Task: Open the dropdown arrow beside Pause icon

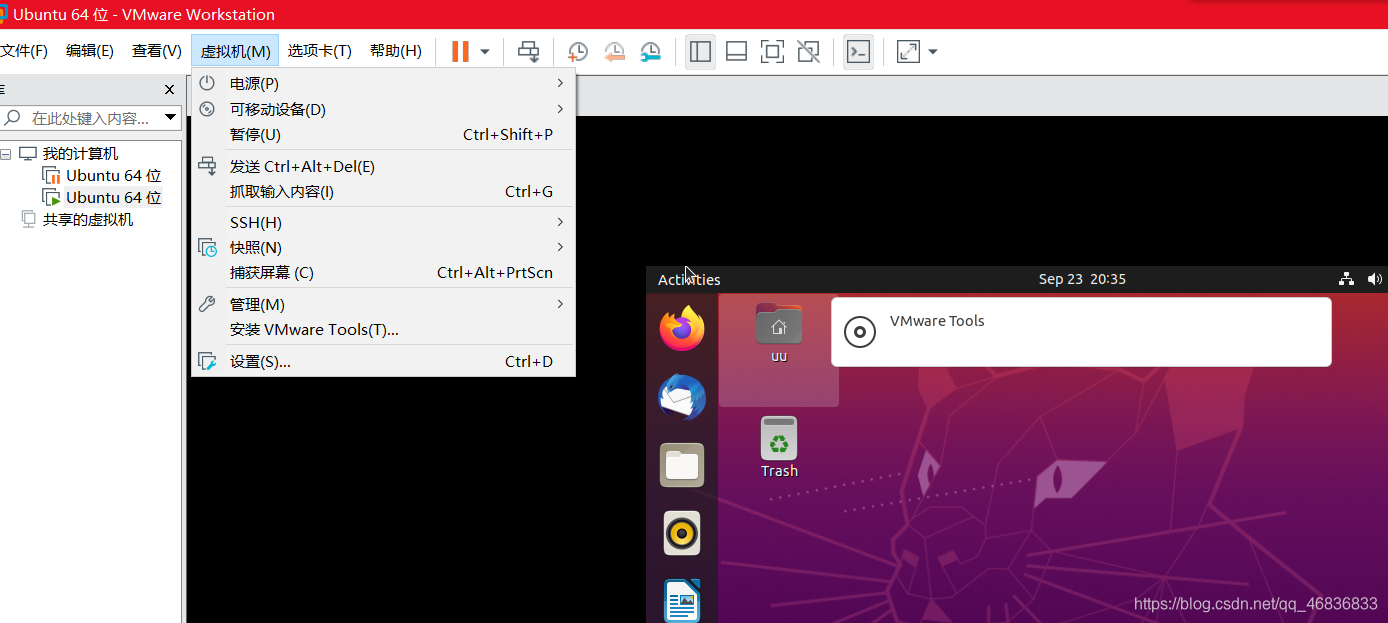Action: [x=485, y=52]
